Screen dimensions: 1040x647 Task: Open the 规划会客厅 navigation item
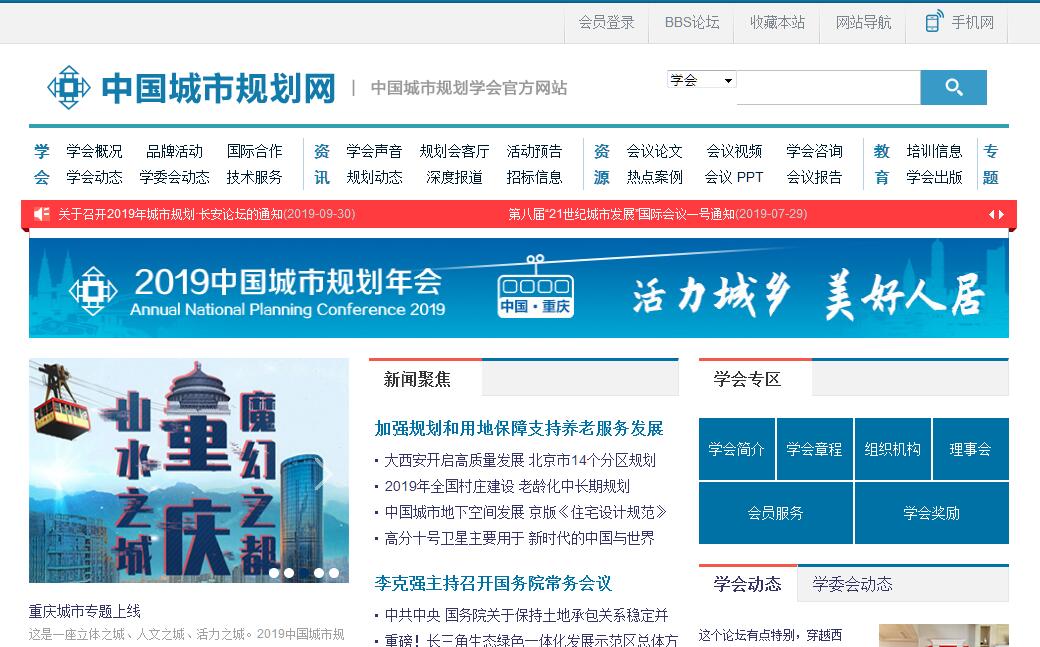coord(454,151)
